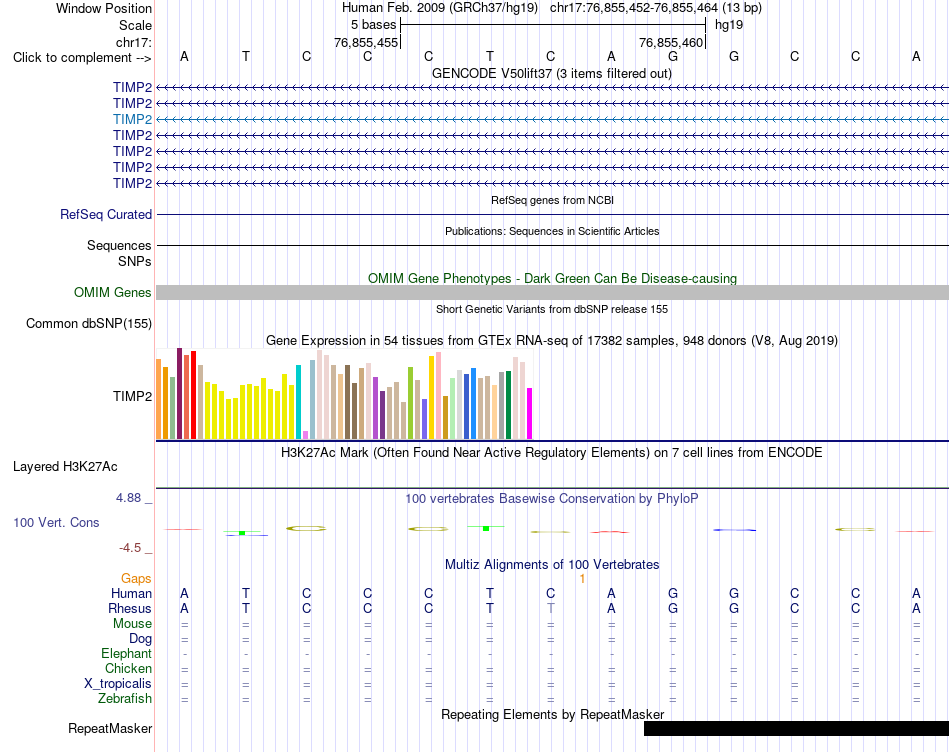
Task: Click the GENCODE V50lift37 track title
Action: [x=552, y=74]
